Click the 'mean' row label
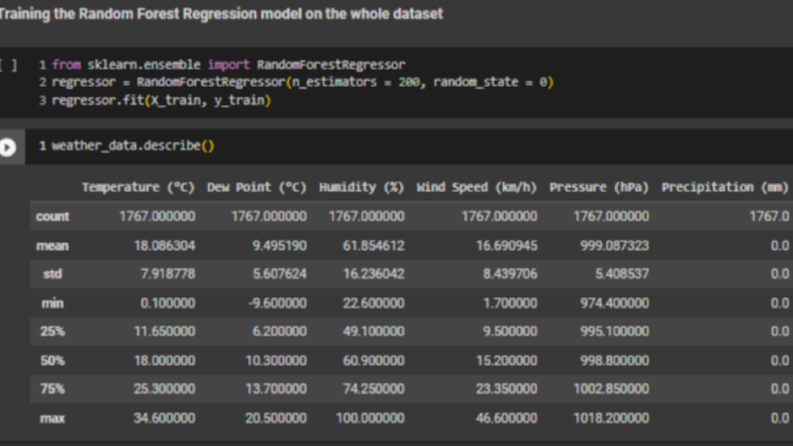793x446 pixels. click(x=53, y=246)
